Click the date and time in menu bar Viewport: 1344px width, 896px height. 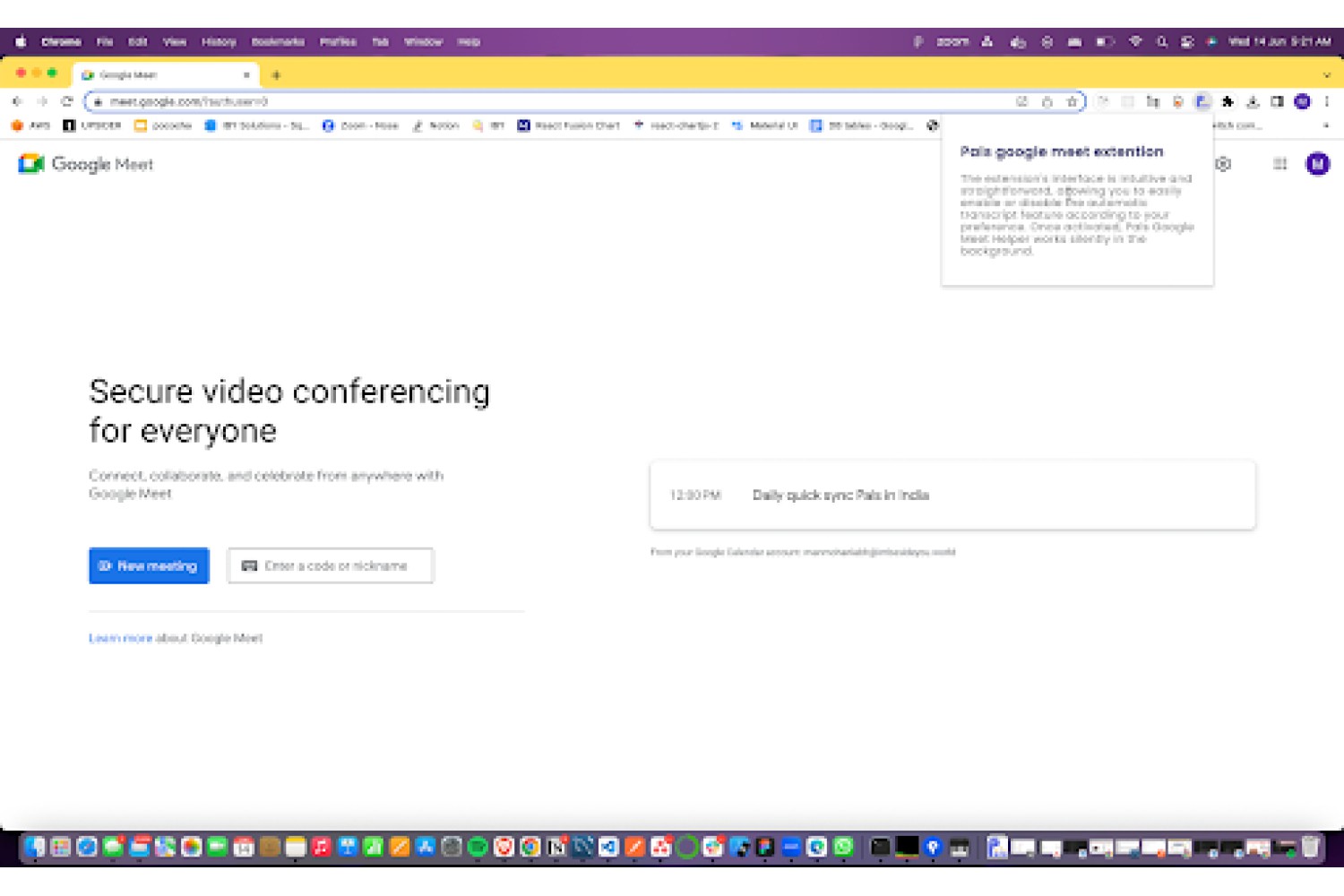(x=1279, y=42)
